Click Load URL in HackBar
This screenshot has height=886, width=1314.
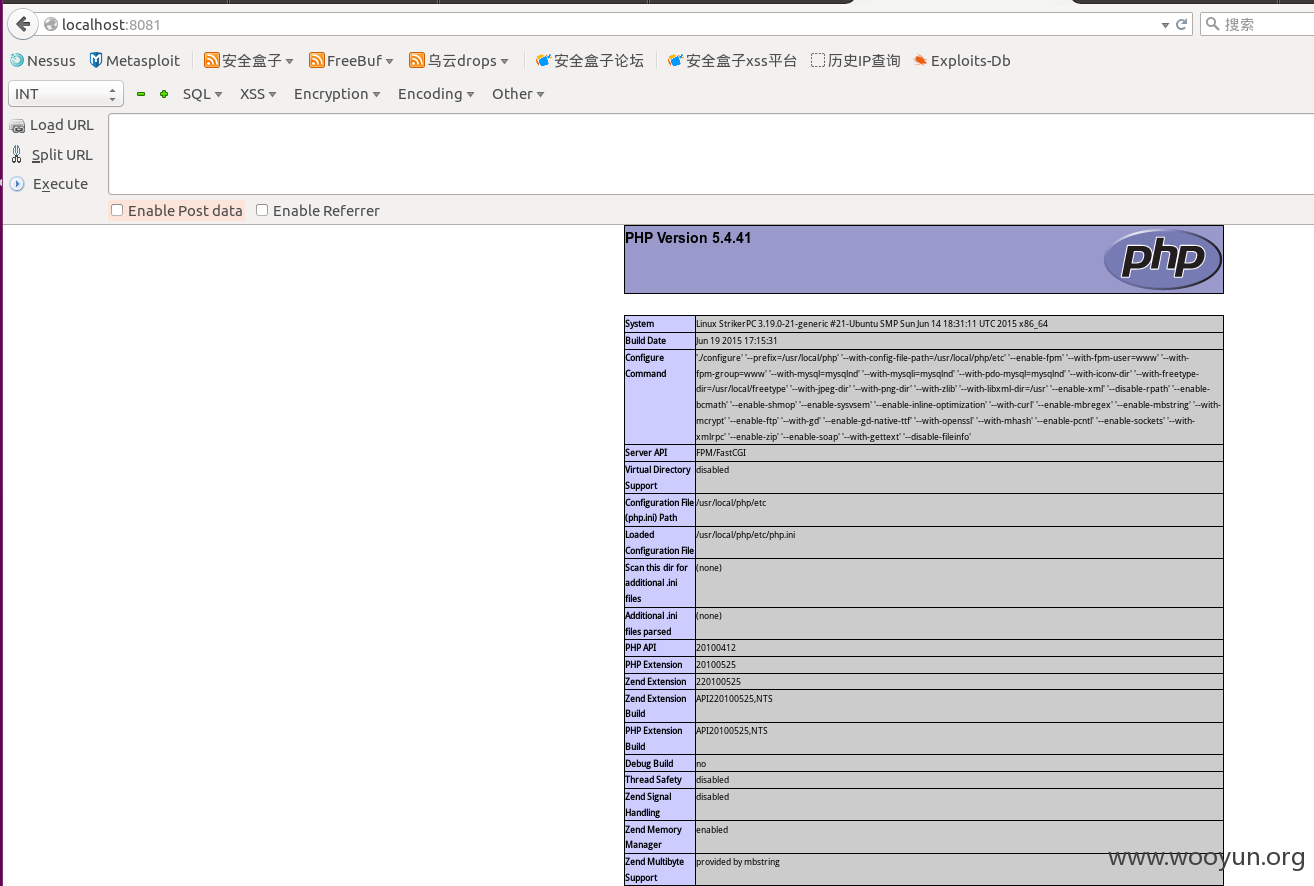(x=52, y=125)
